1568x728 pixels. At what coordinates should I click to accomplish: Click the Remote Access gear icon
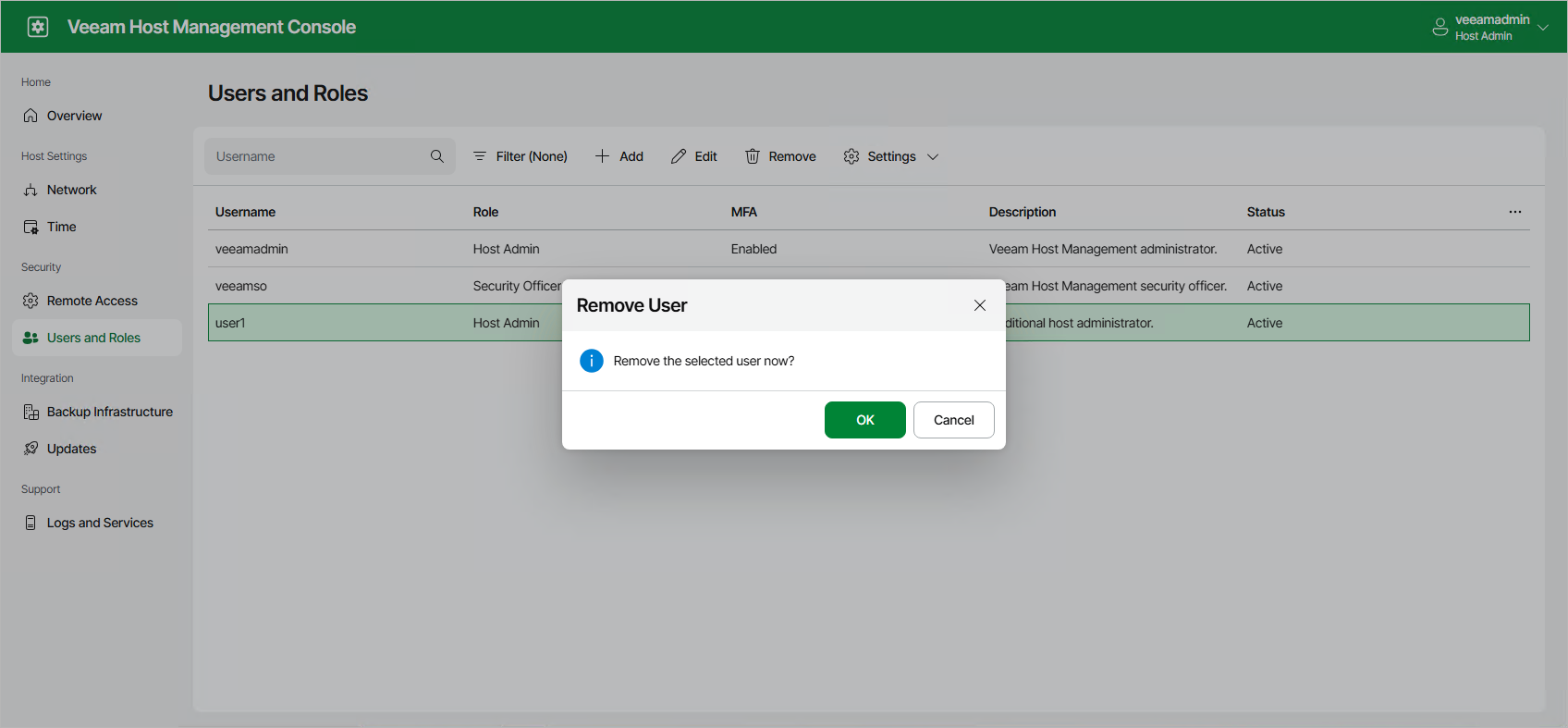(x=31, y=301)
